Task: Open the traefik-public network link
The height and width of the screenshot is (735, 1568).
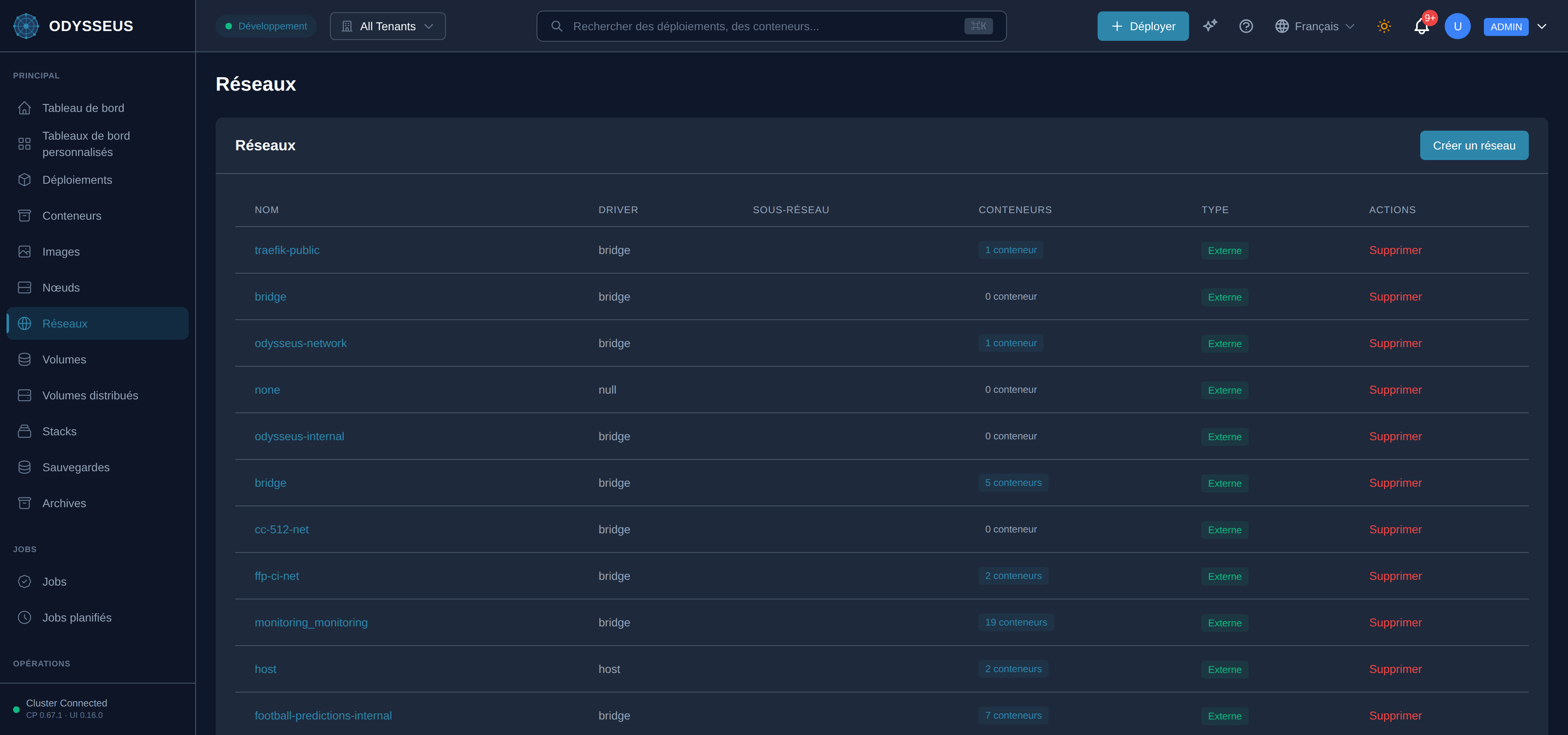Action: coord(287,250)
